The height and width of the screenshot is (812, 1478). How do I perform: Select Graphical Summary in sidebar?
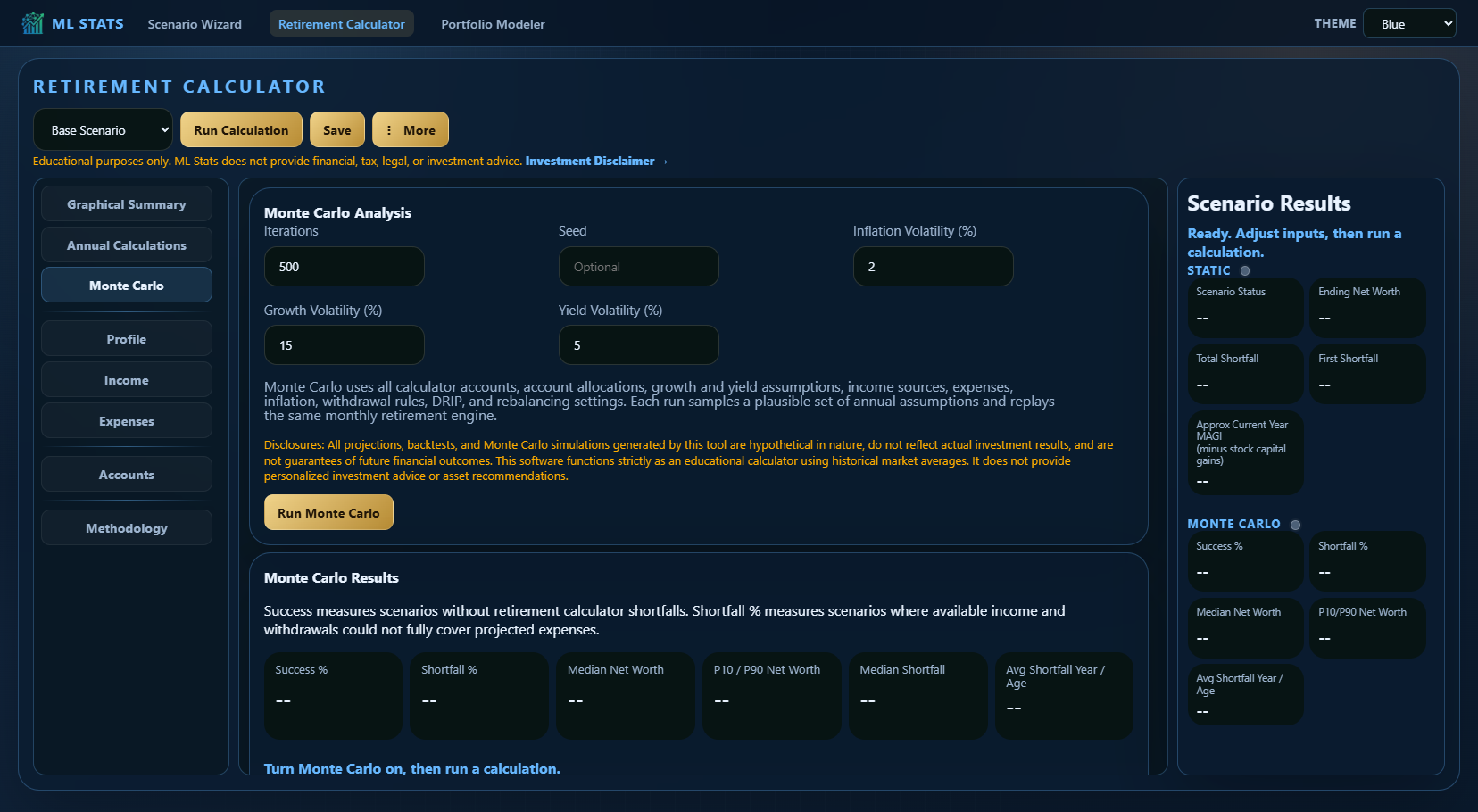pyautogui.click(x=127, y=204)
